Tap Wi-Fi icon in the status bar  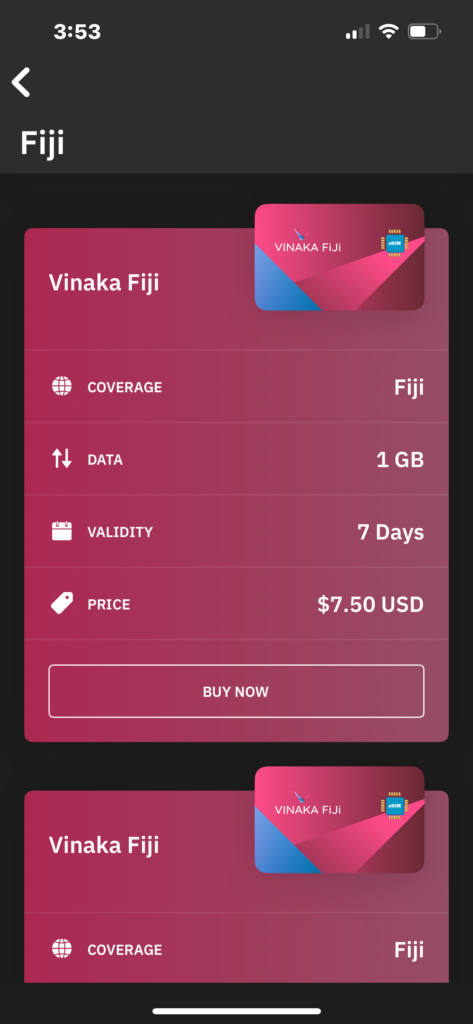389,31
